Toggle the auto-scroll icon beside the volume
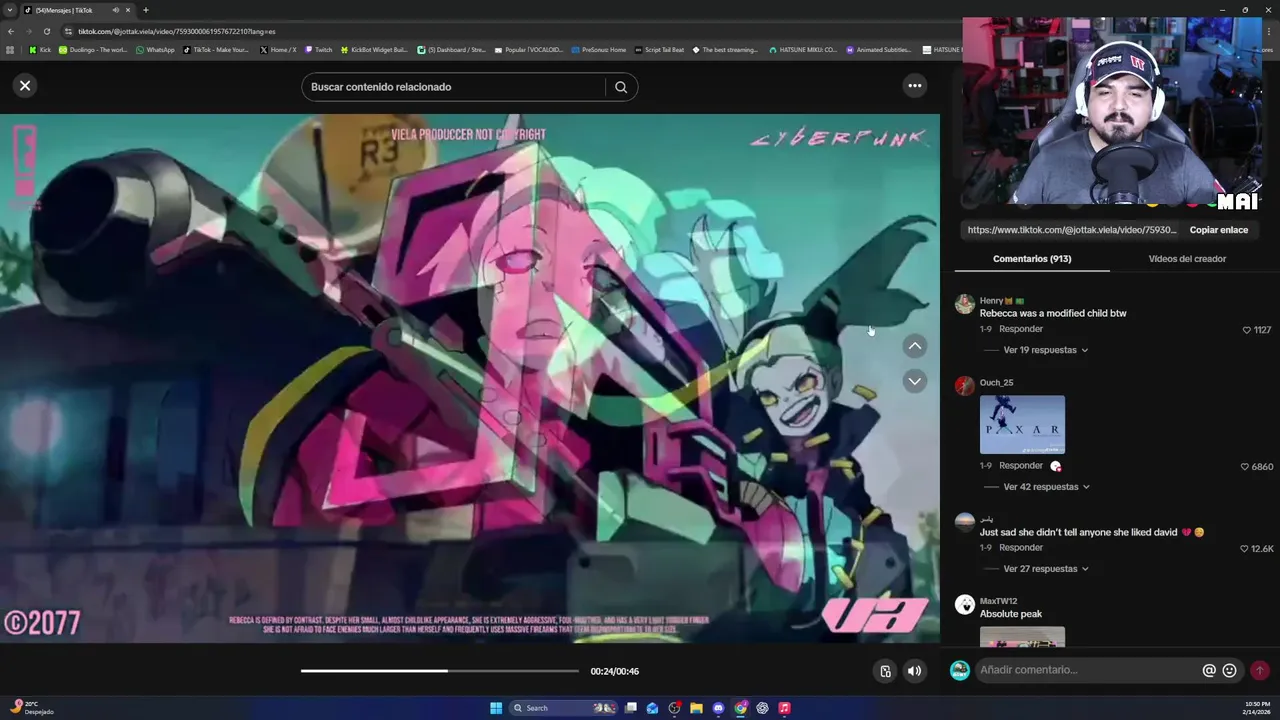Screen dimensions: 1280x720 (x=885, y=671)
